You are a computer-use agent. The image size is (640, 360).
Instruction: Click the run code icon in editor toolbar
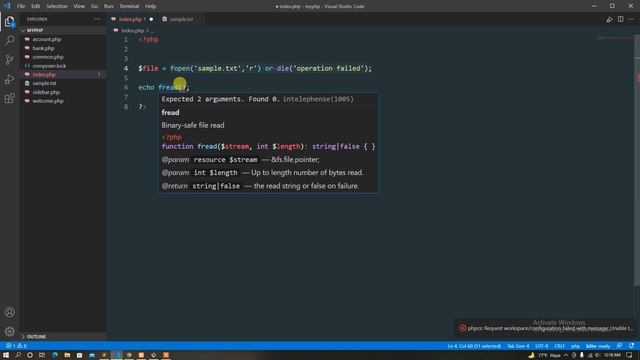[609, 19]
